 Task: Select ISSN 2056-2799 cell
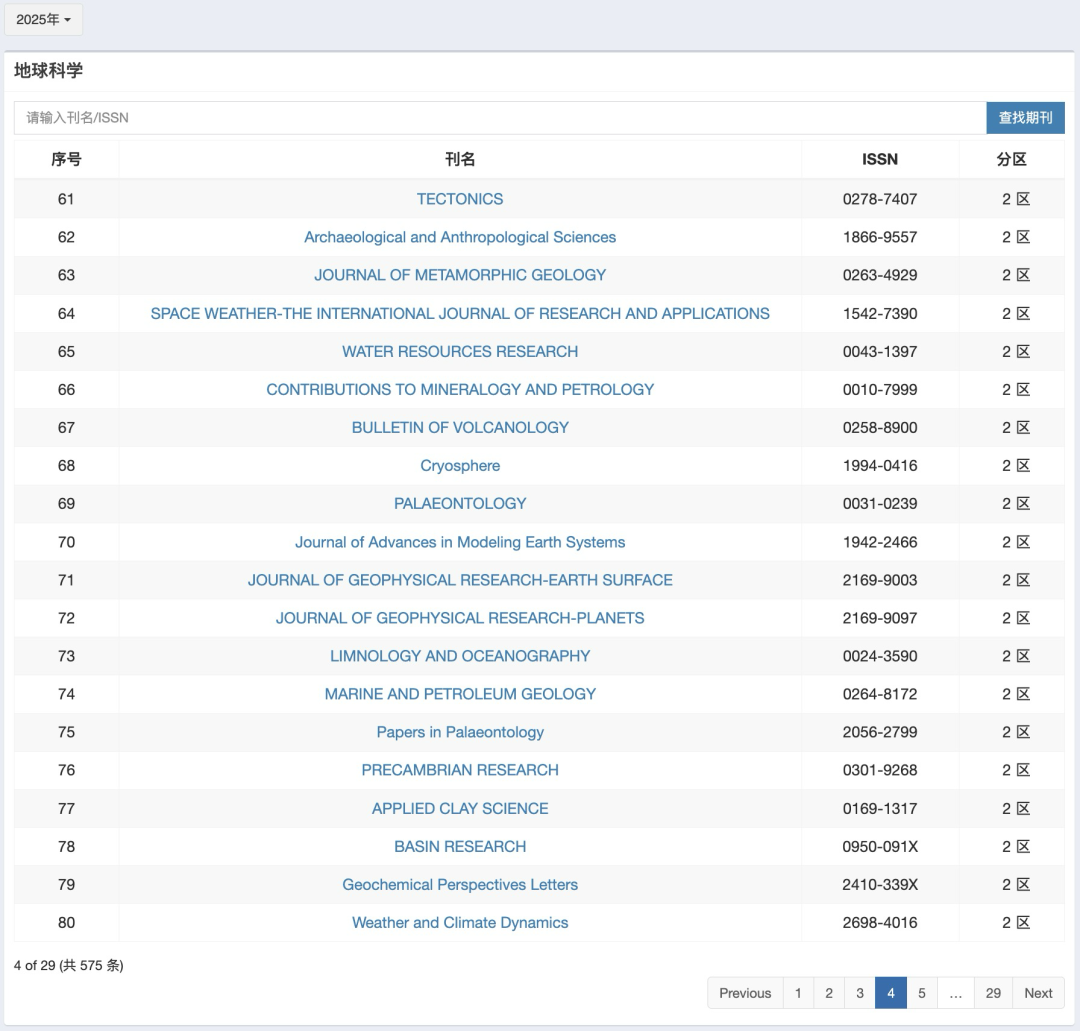point(880,731)
